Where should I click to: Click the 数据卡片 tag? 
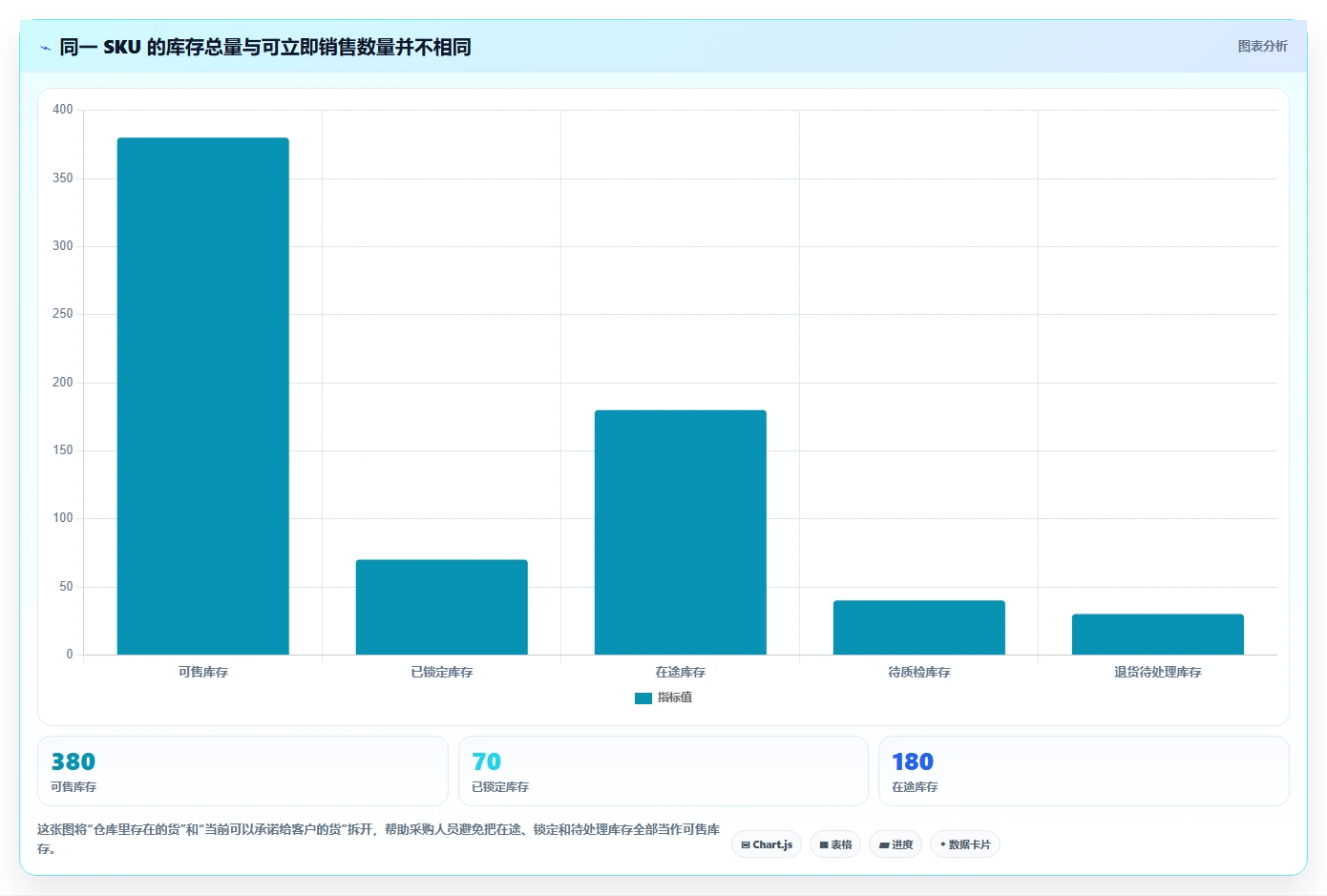pos(965,844)
